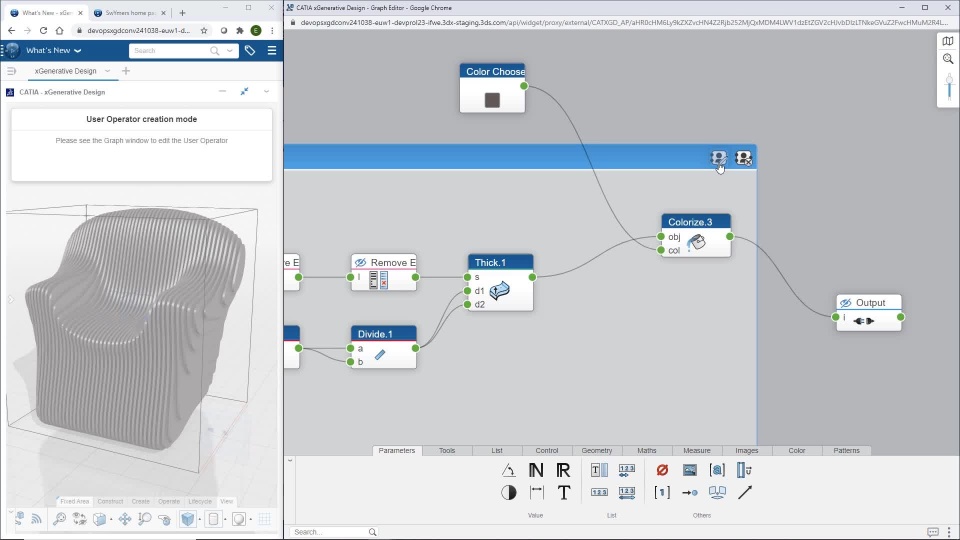Switch to the Tools tab

447,451
